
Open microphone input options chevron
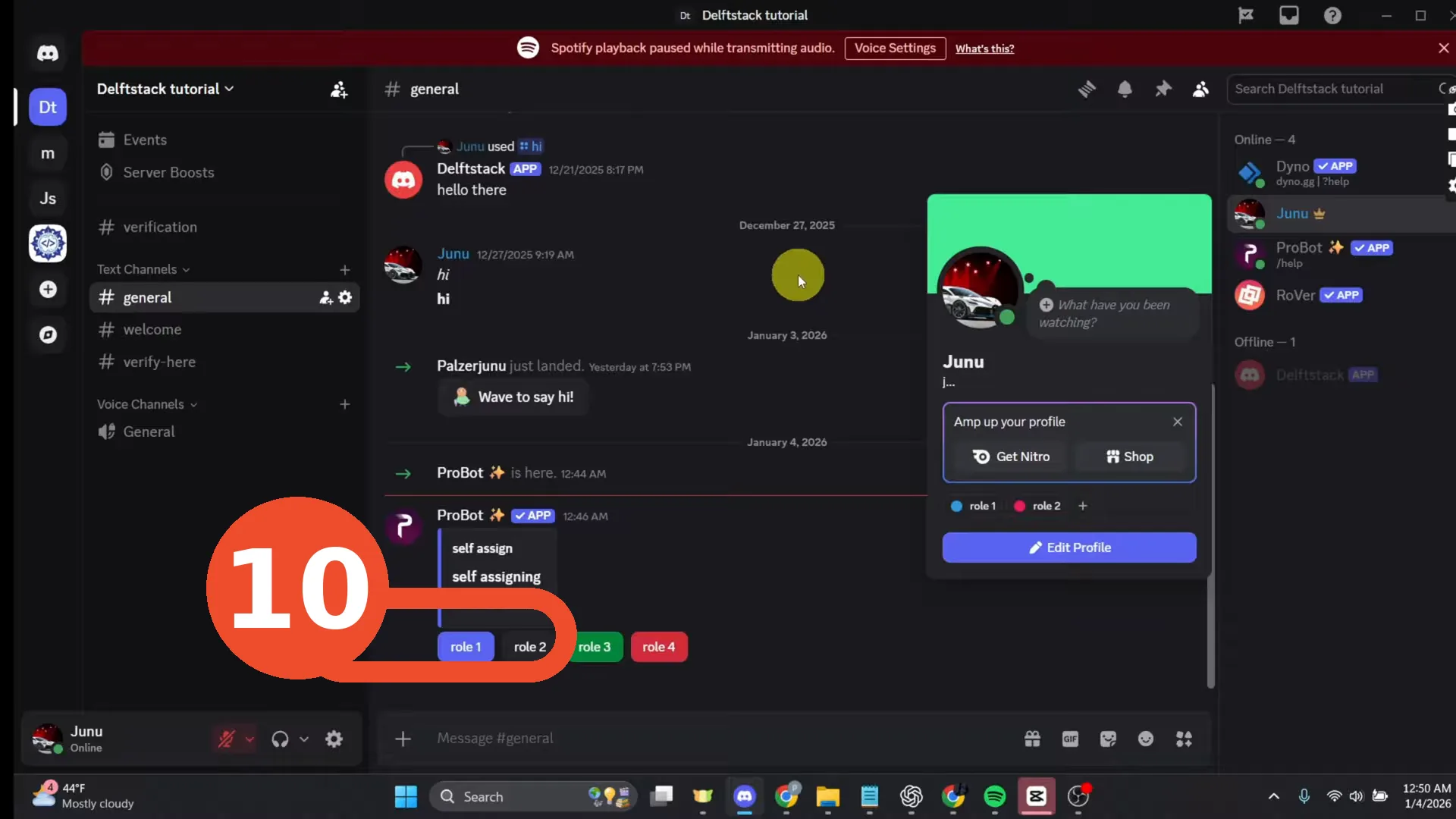point(249,739)
